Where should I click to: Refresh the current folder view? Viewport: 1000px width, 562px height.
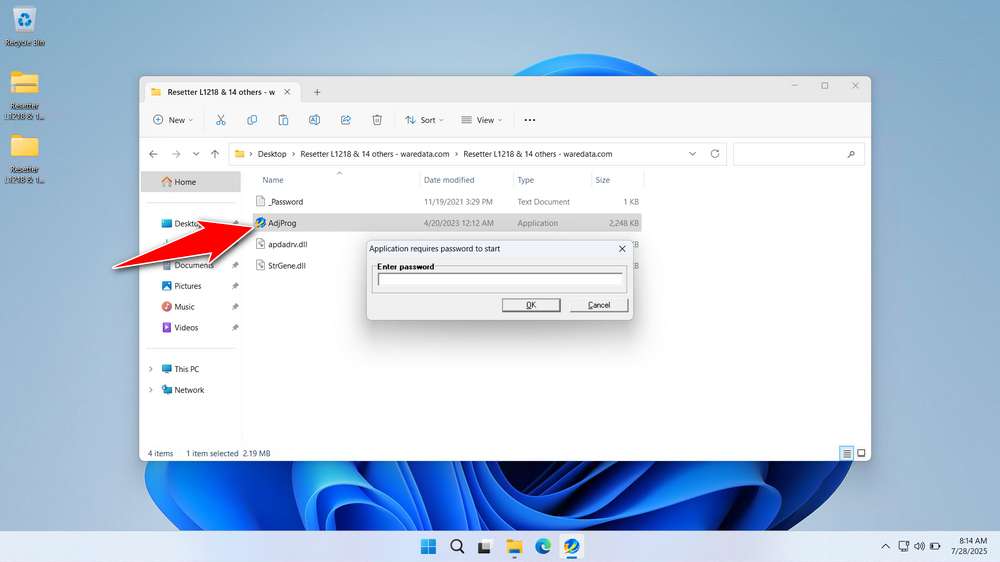715,154
